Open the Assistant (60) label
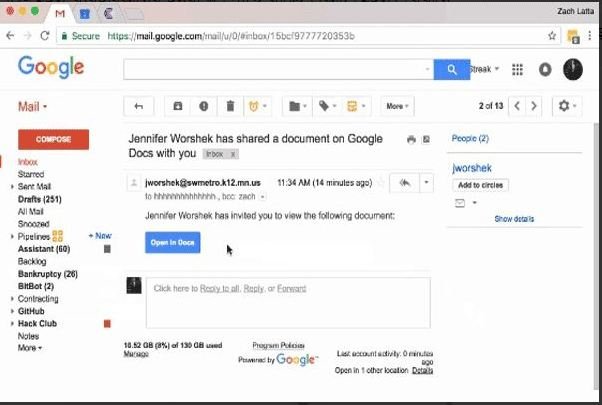This screenshot has width=602, height=405. pos(44,249)
